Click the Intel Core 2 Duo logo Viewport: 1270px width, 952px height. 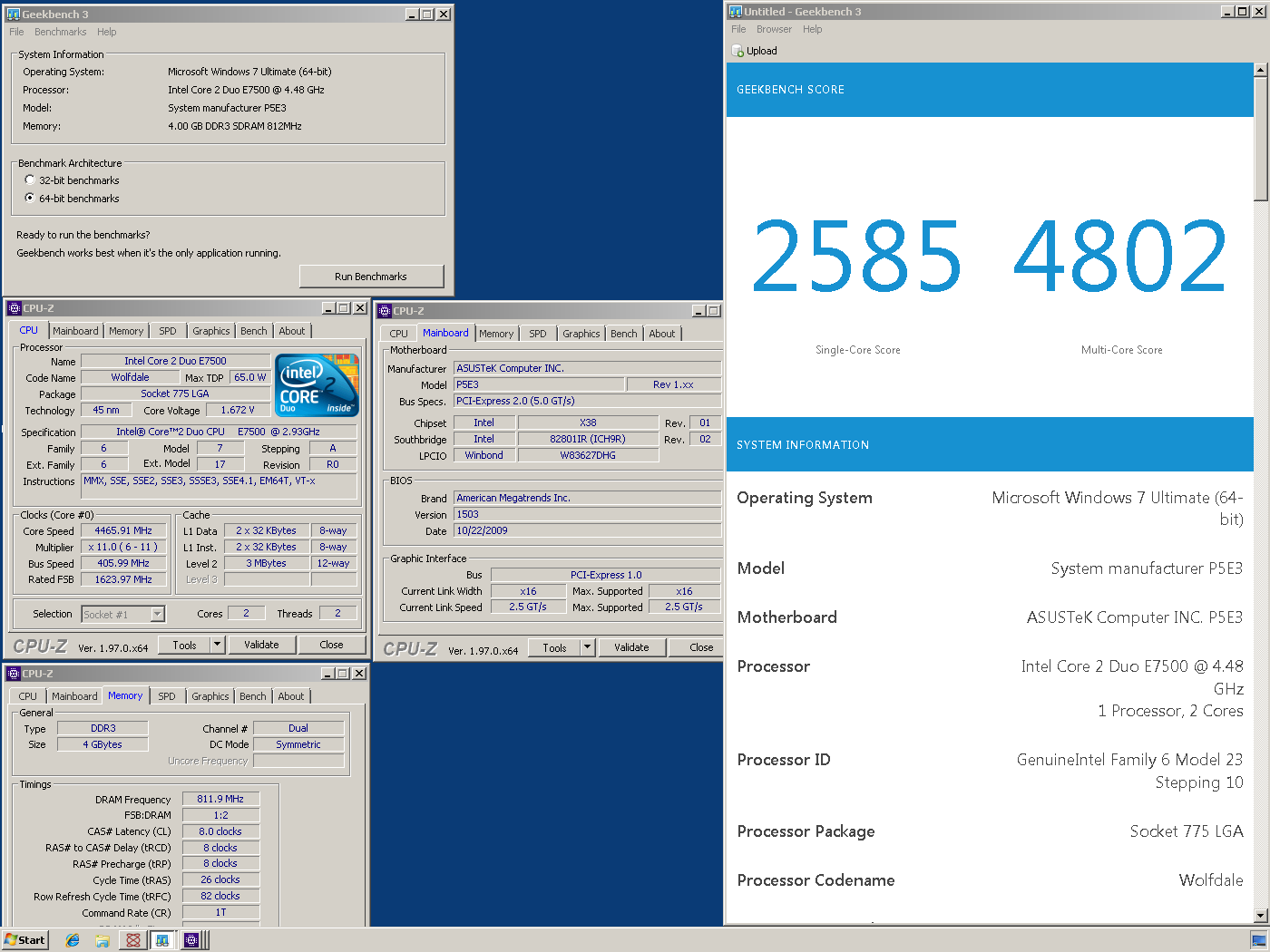(x=317, y=385)
